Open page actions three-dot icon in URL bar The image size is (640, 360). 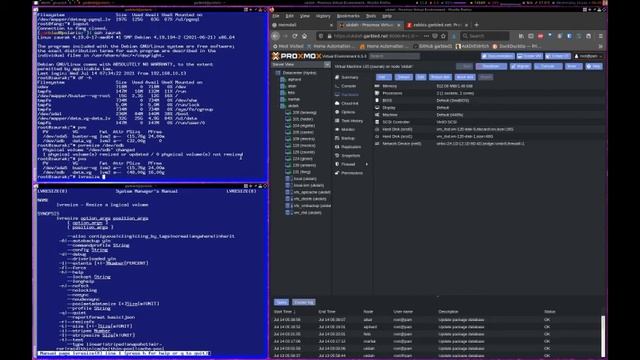(x=426, y=36)
